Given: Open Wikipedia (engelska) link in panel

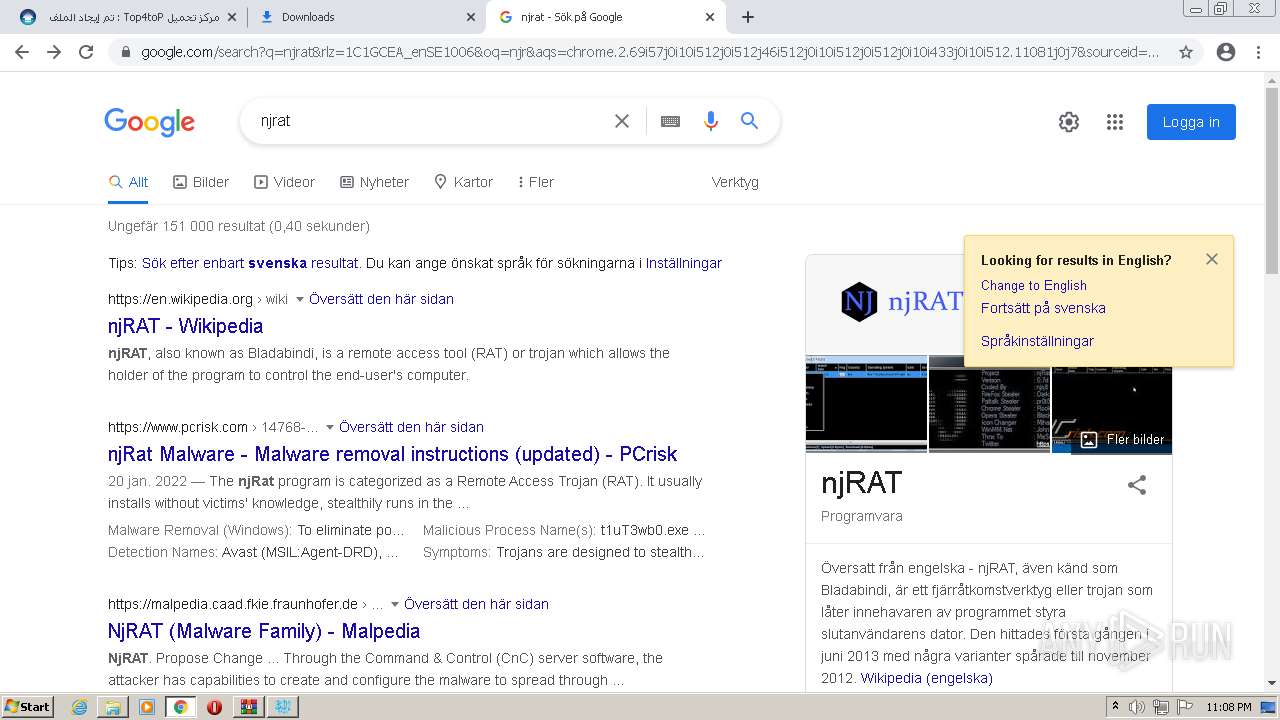Looking at the screenshot, I should pyautogui.click(x=927, y=678).
